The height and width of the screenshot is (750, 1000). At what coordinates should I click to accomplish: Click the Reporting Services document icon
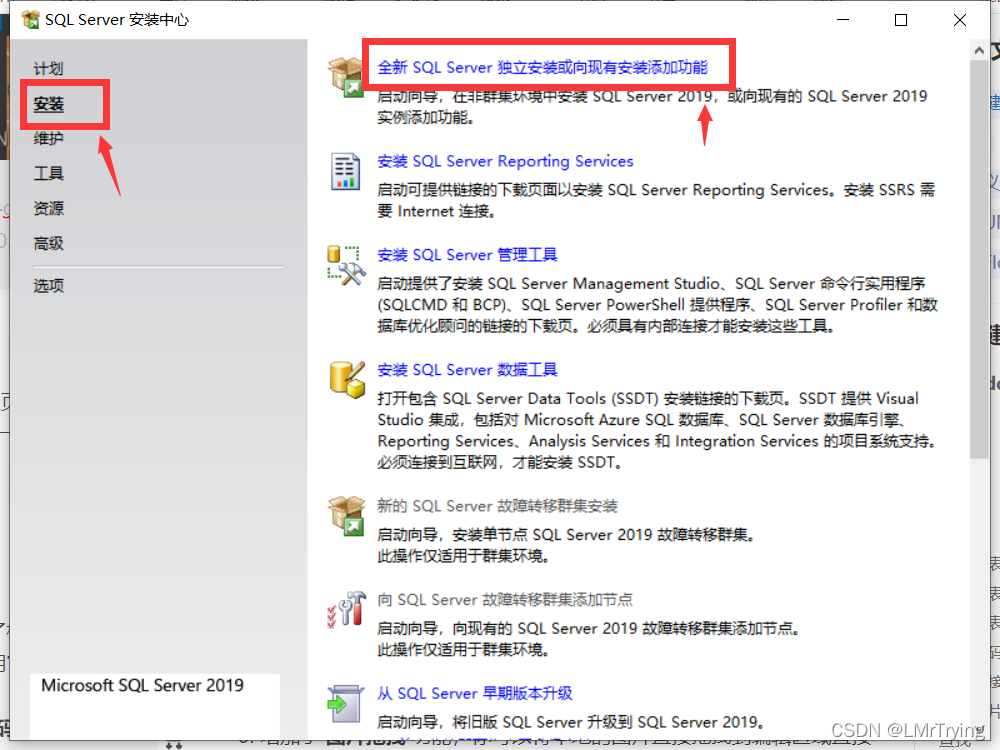tap(345, 172)
